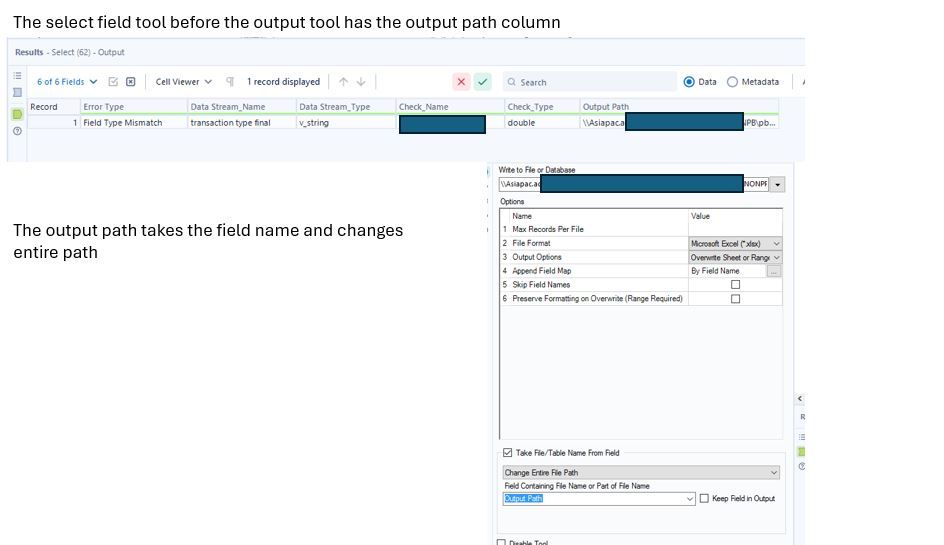Click the blue square metadata icon in Results sidebar
The width and height of the screenshot is (944, 545).
[17, 92]
